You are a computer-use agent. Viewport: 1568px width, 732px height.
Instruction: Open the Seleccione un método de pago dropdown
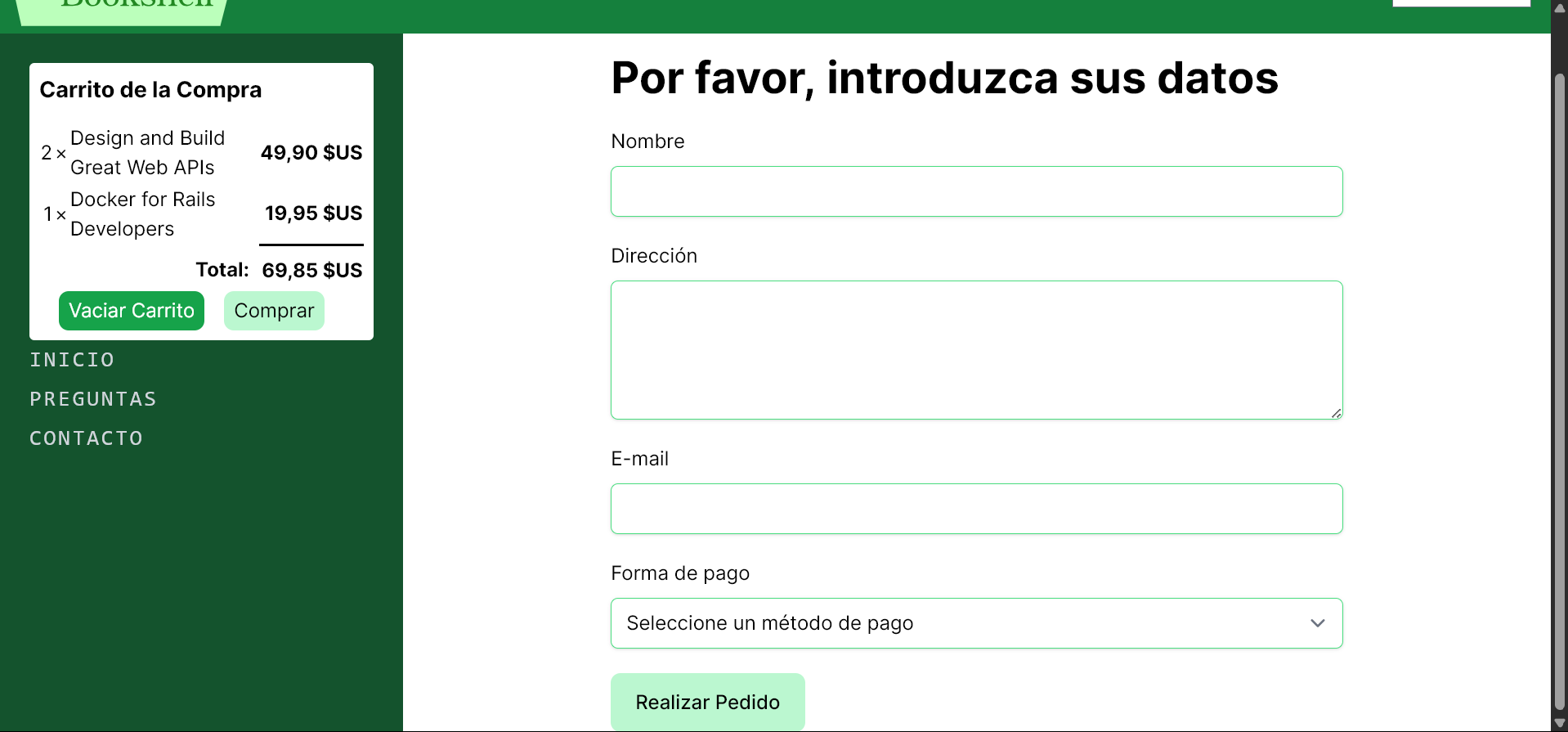coord(975,623)
